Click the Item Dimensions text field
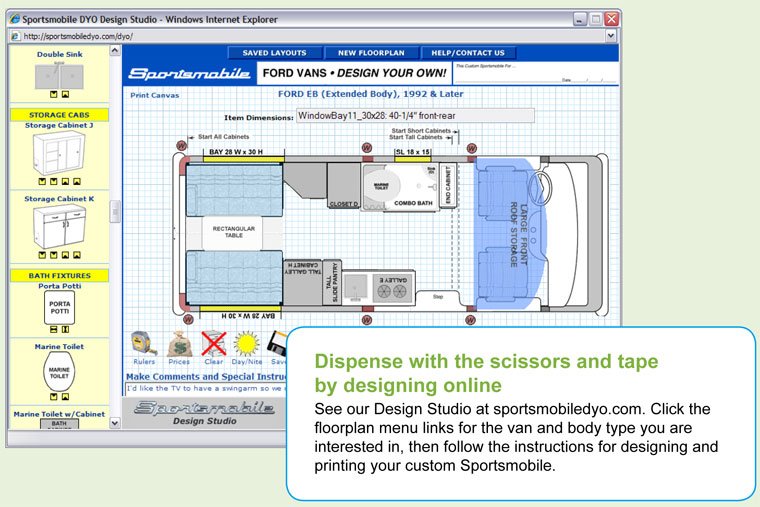 (414, 116)
